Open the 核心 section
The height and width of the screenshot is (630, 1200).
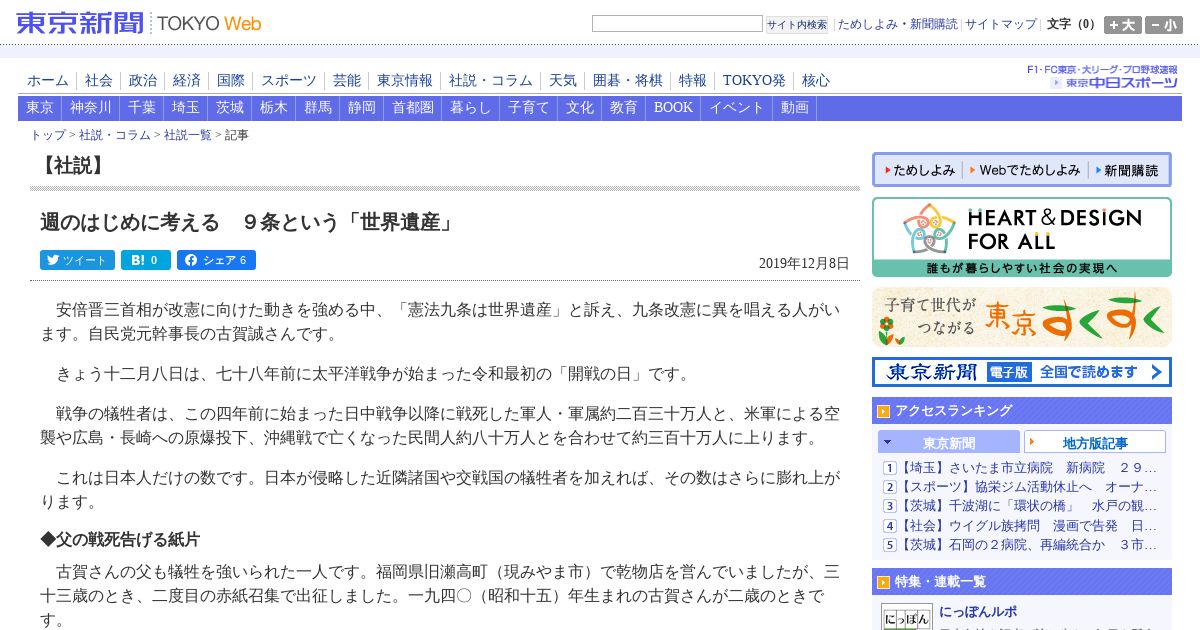coord(816,81)
